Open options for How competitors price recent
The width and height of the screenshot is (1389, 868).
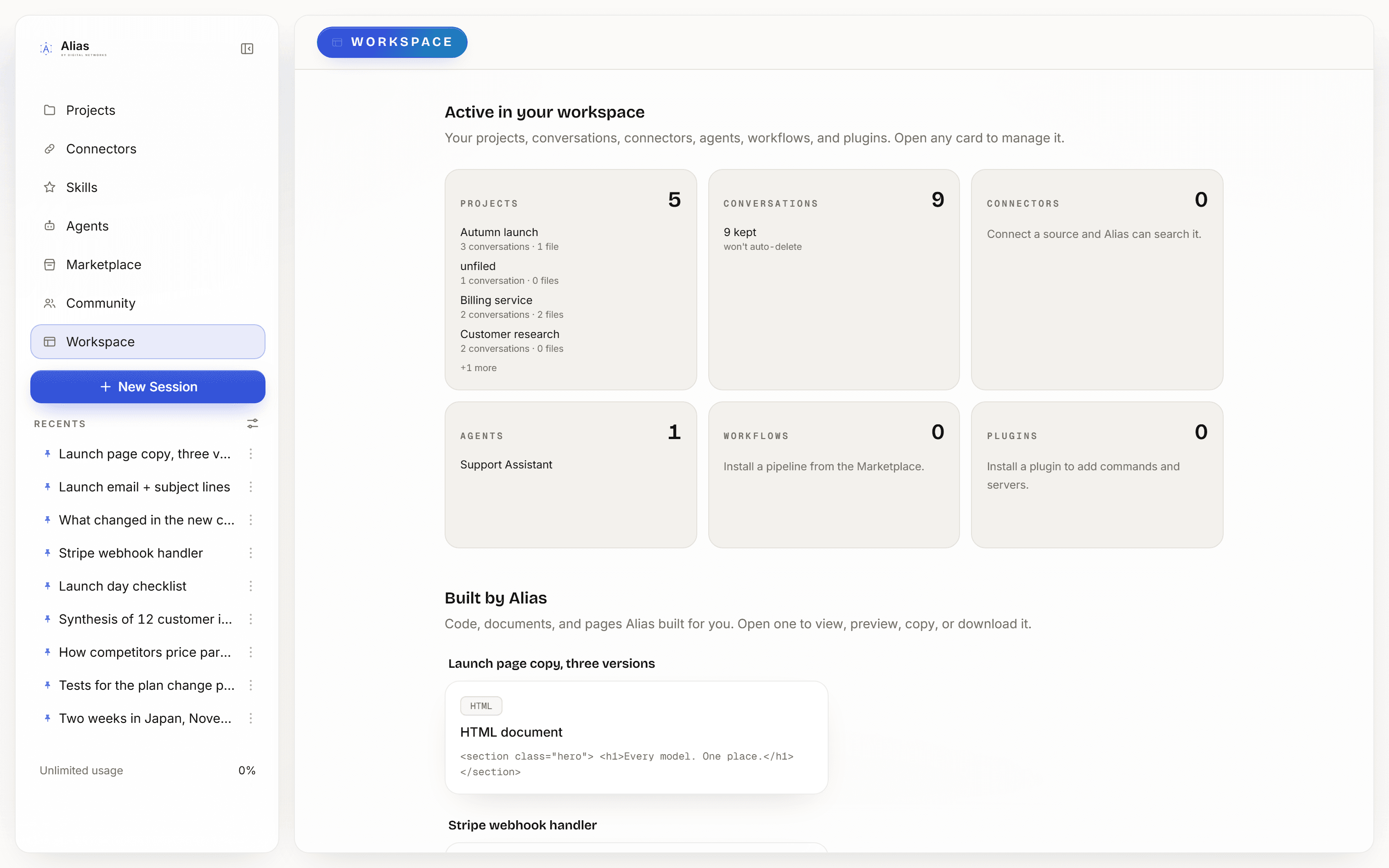pos(251,652)
